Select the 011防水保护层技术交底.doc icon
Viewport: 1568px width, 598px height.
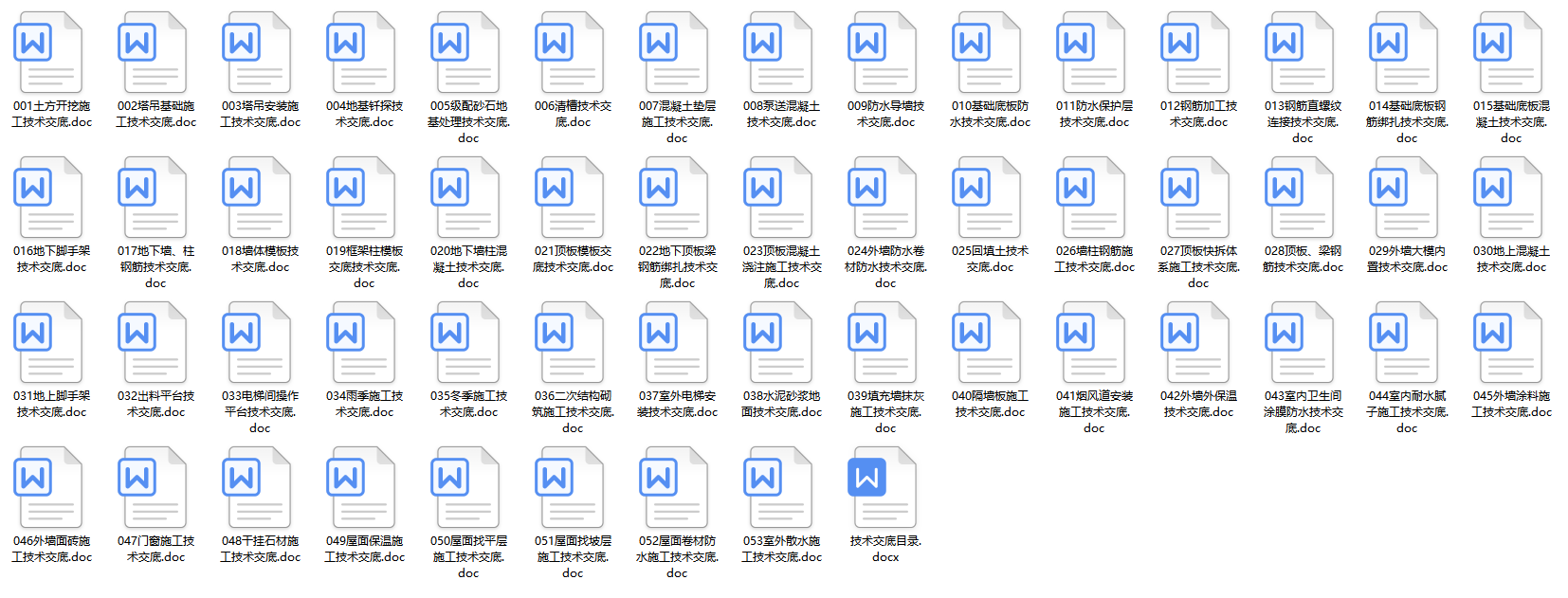pyautogui.click(x=1090, y=52)
